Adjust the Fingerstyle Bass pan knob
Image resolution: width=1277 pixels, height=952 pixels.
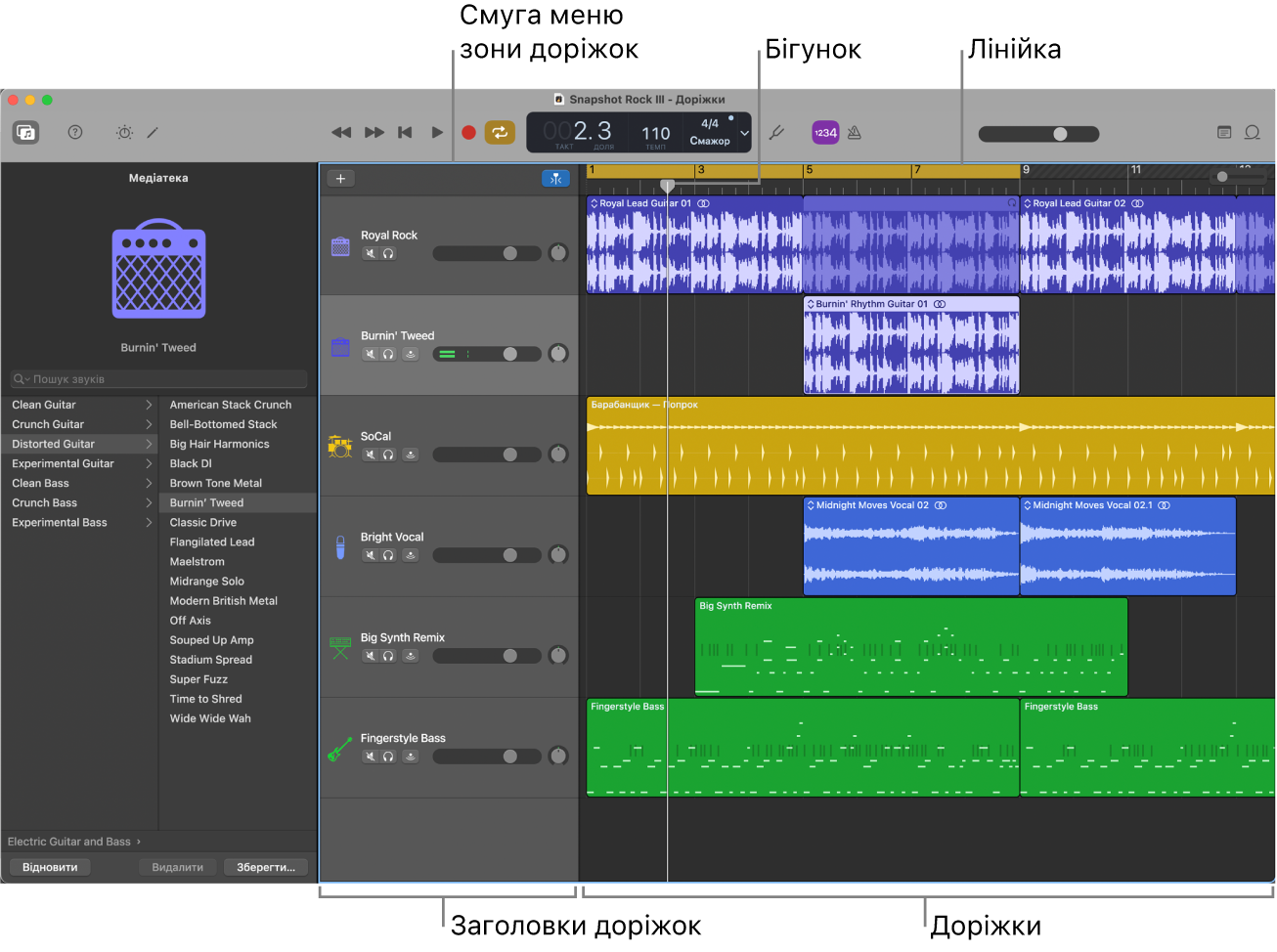tap(558, 757)
